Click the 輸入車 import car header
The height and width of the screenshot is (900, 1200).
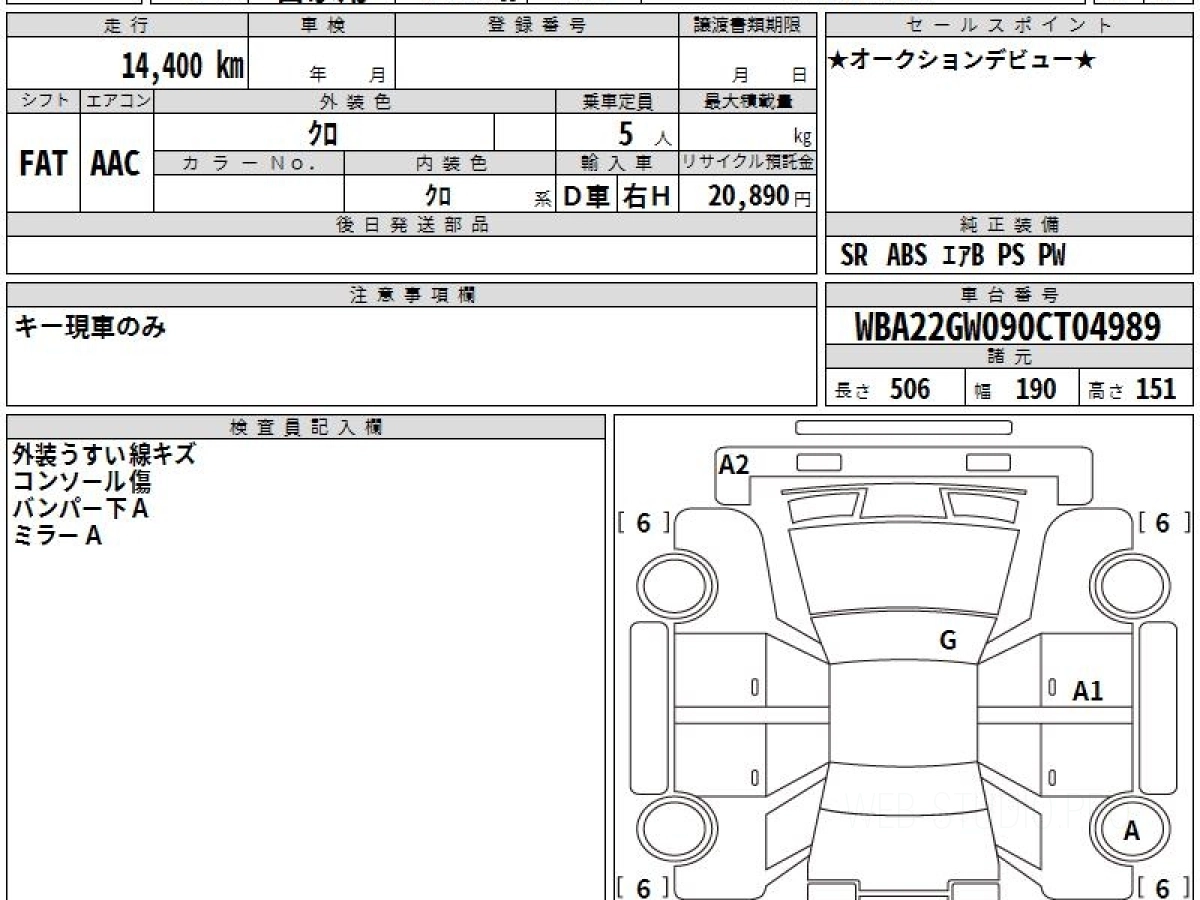617,163
